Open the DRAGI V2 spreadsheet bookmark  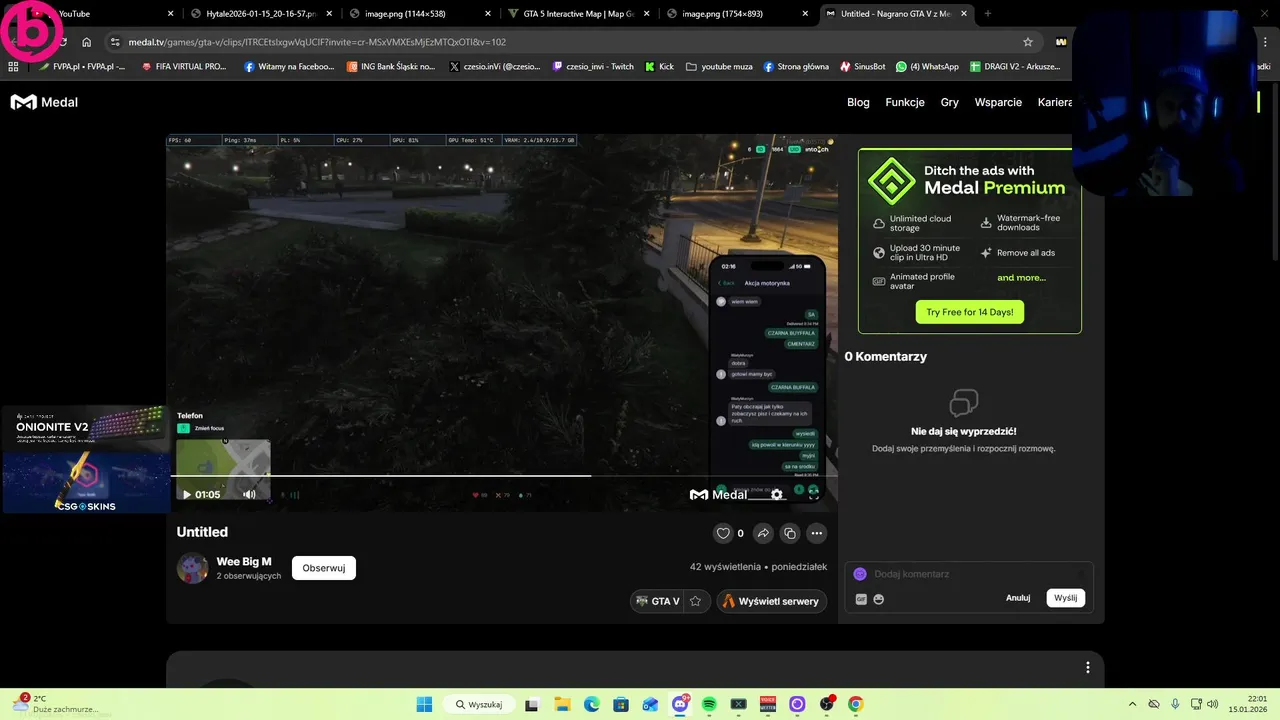(1014, 66)
